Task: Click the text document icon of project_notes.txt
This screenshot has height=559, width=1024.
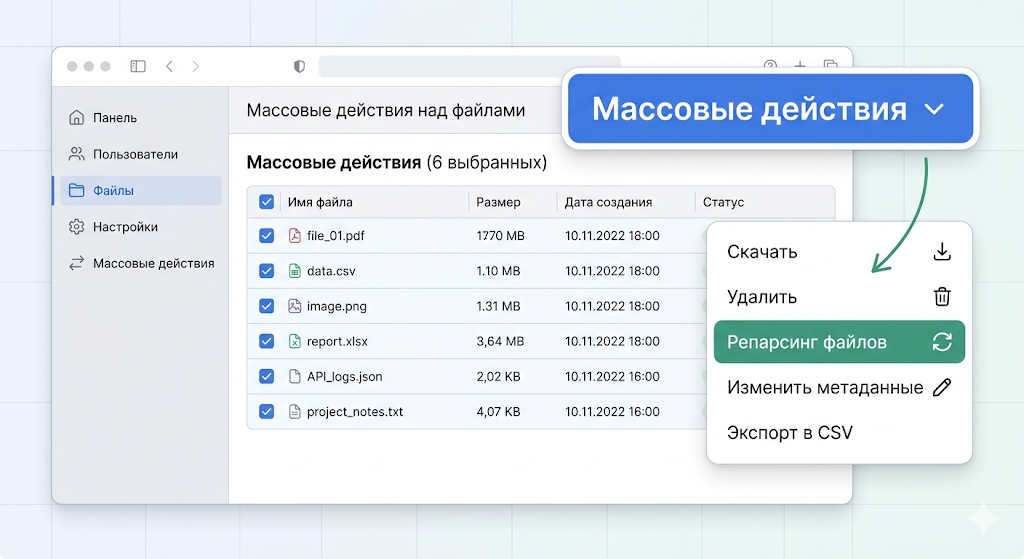Action: click(x=295, y=411)
